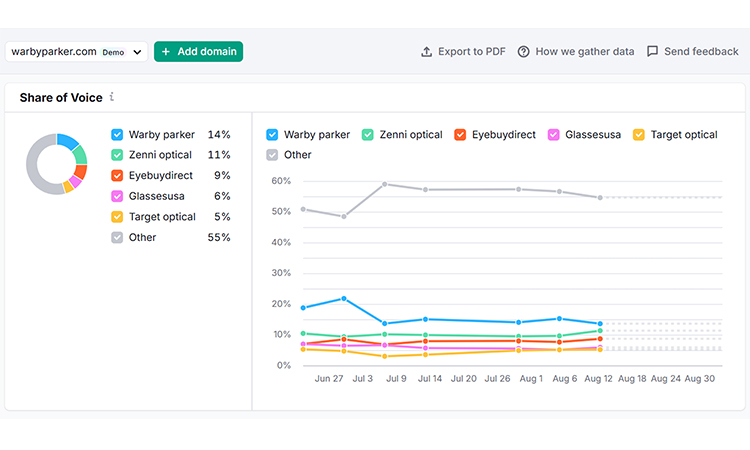Open the warbyparker.com domain dropdown

[x=76, y=52]
